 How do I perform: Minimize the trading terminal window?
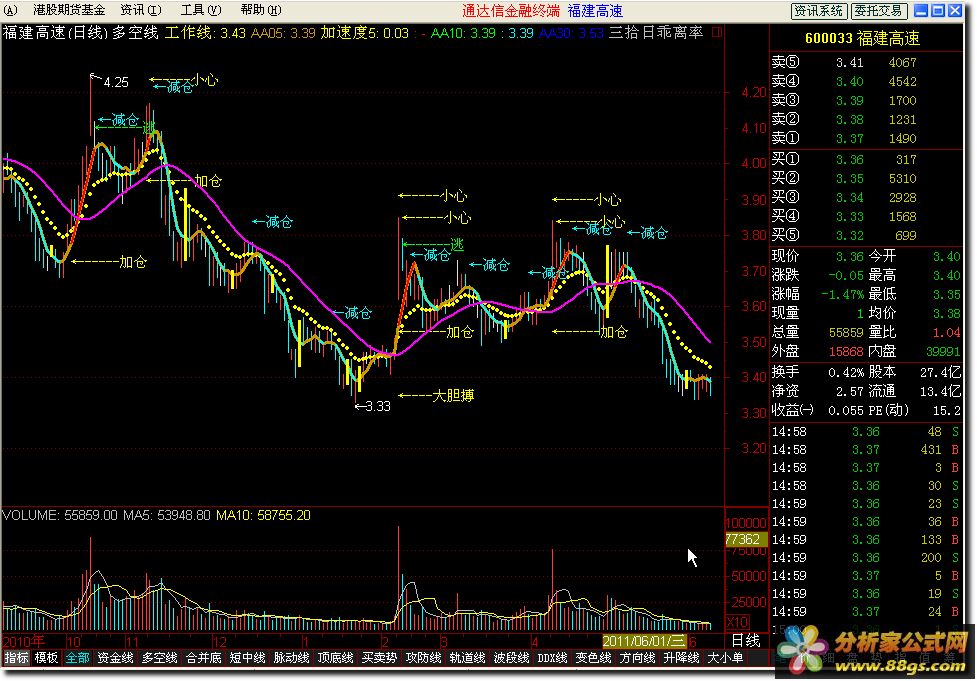[x=920, y=11]
